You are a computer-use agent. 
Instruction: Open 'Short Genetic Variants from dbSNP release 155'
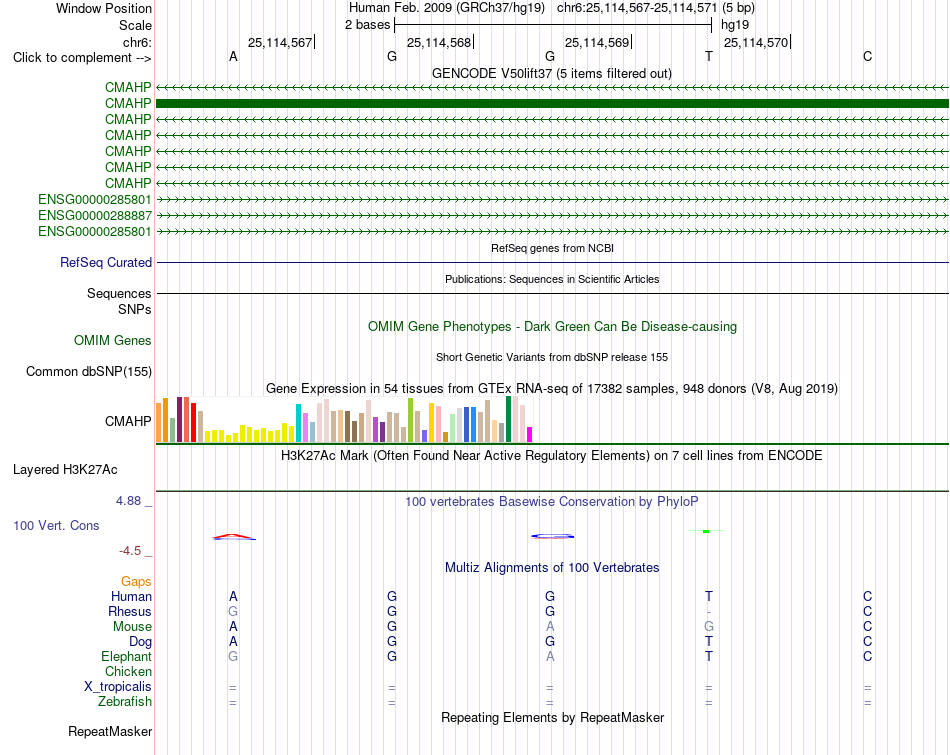552,357
